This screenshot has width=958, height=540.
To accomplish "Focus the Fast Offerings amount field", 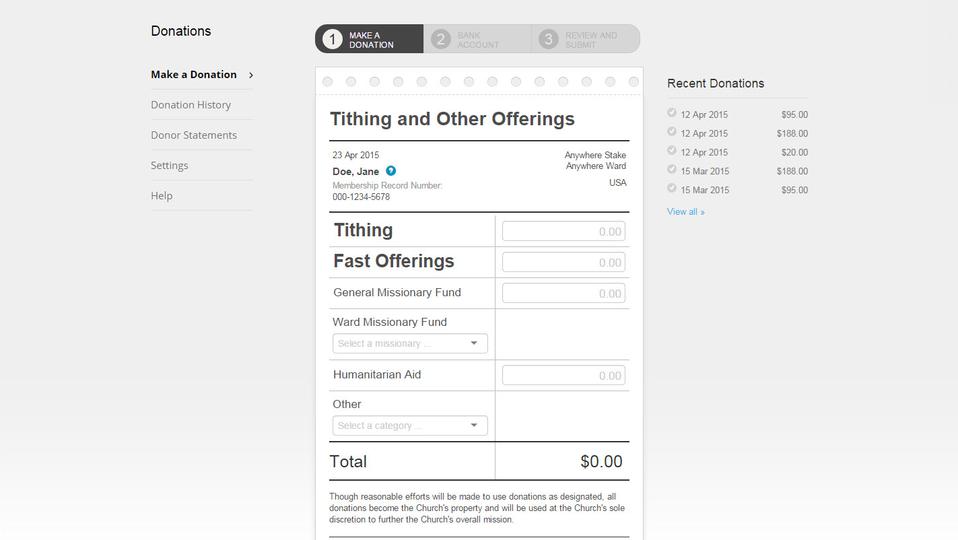I will (x=563, y=262).
